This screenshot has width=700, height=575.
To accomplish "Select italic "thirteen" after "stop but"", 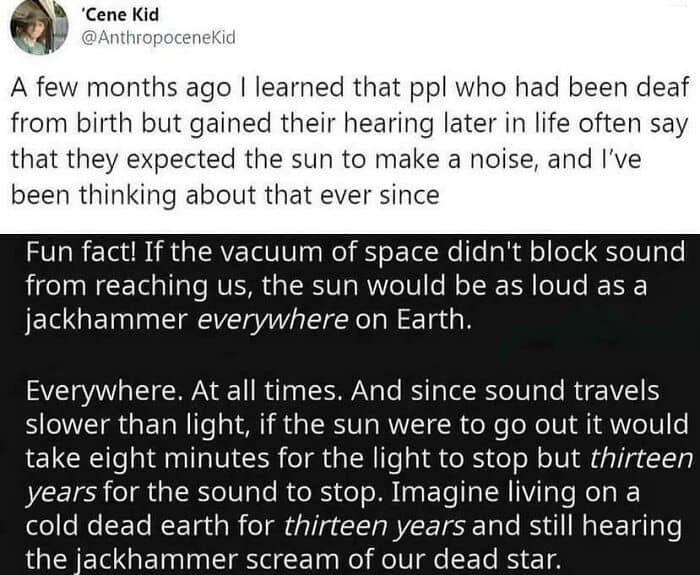I will coord(642,458).
